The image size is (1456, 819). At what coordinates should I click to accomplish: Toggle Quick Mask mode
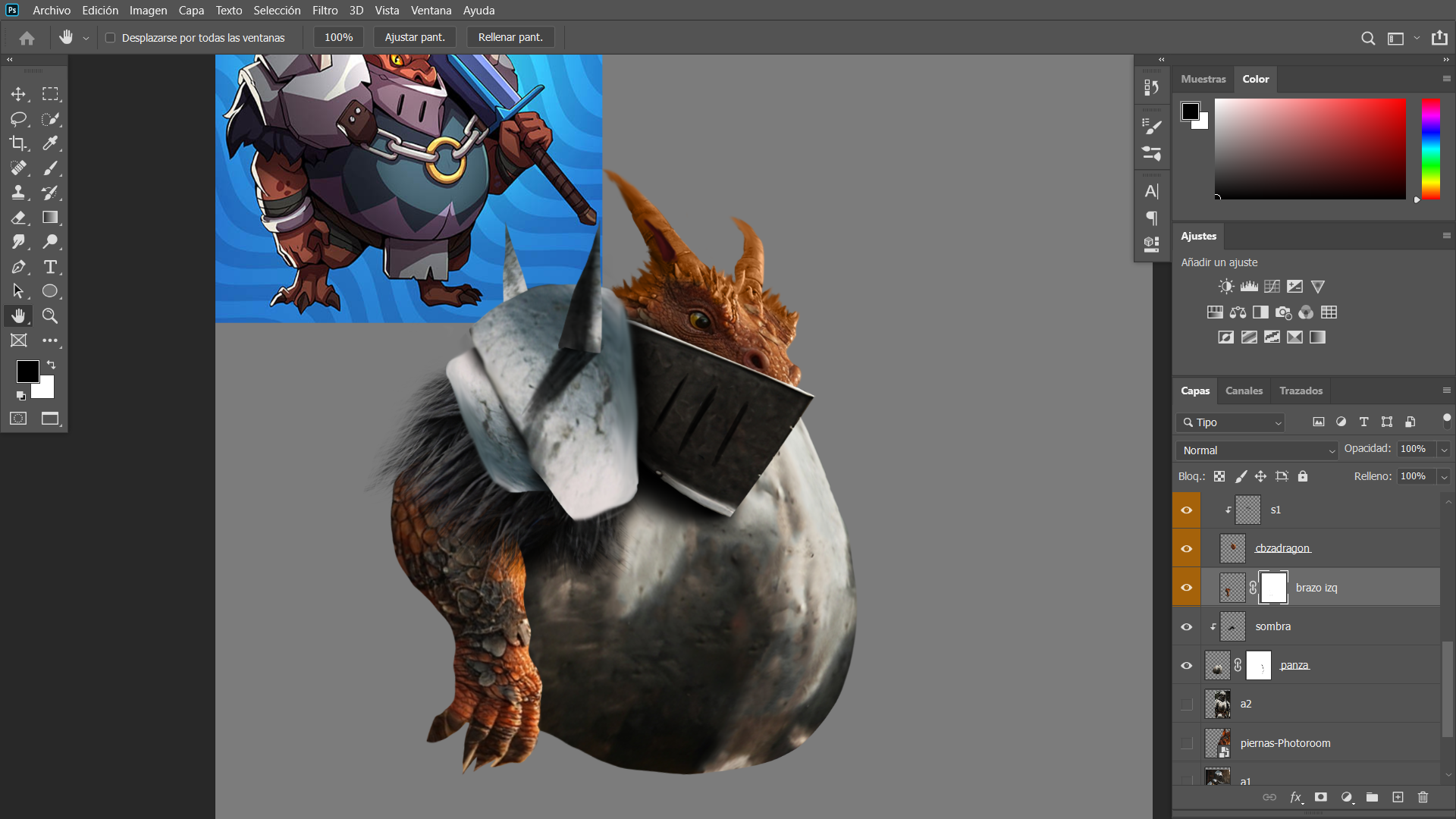pos(18,419)
